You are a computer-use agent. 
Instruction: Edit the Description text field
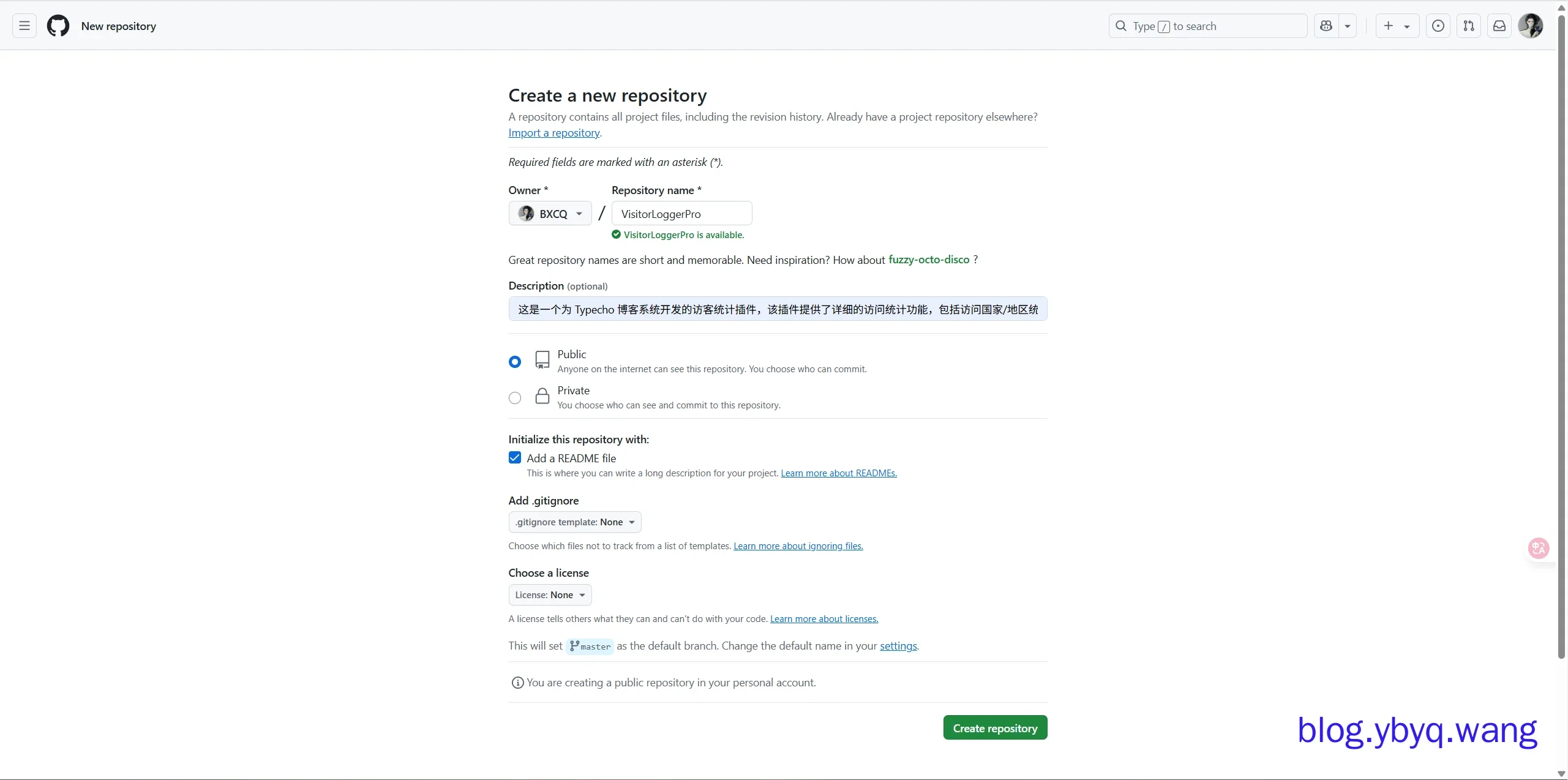point(778,309)
